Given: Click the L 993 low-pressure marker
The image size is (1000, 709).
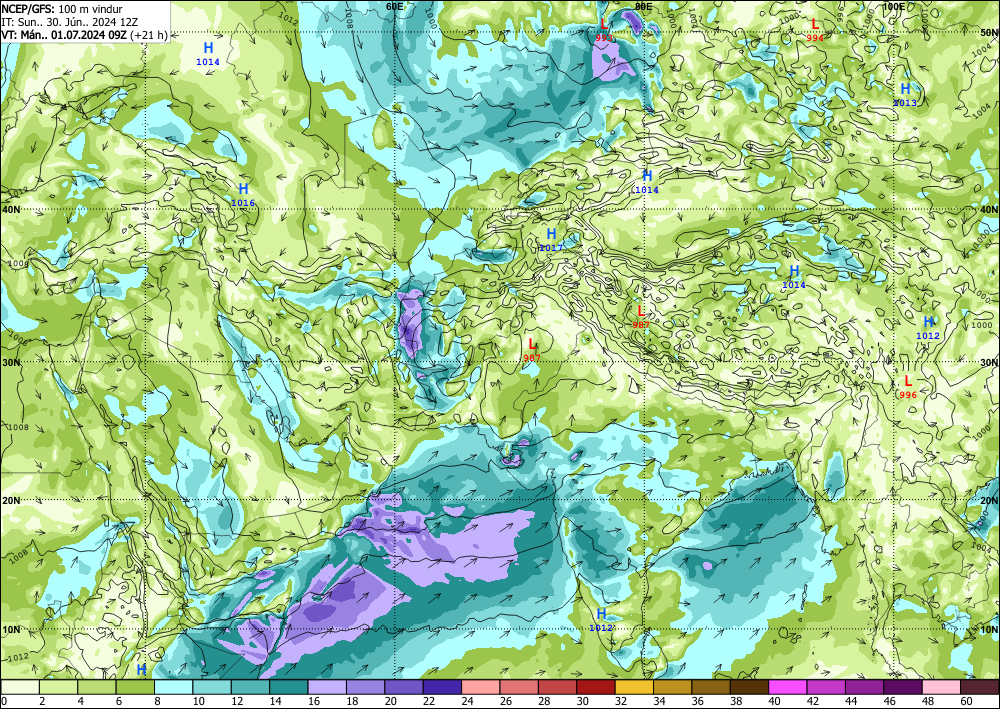Looking at the screenshot, I should (604, 29).
